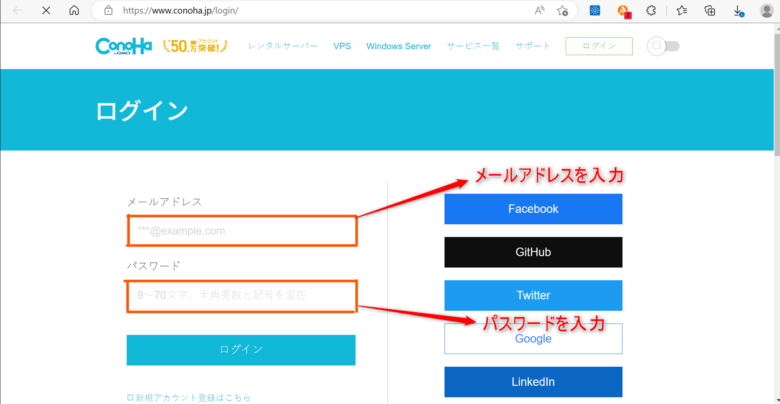Open the VPS menu item
The image size is (780, 404).
(342, 46)
